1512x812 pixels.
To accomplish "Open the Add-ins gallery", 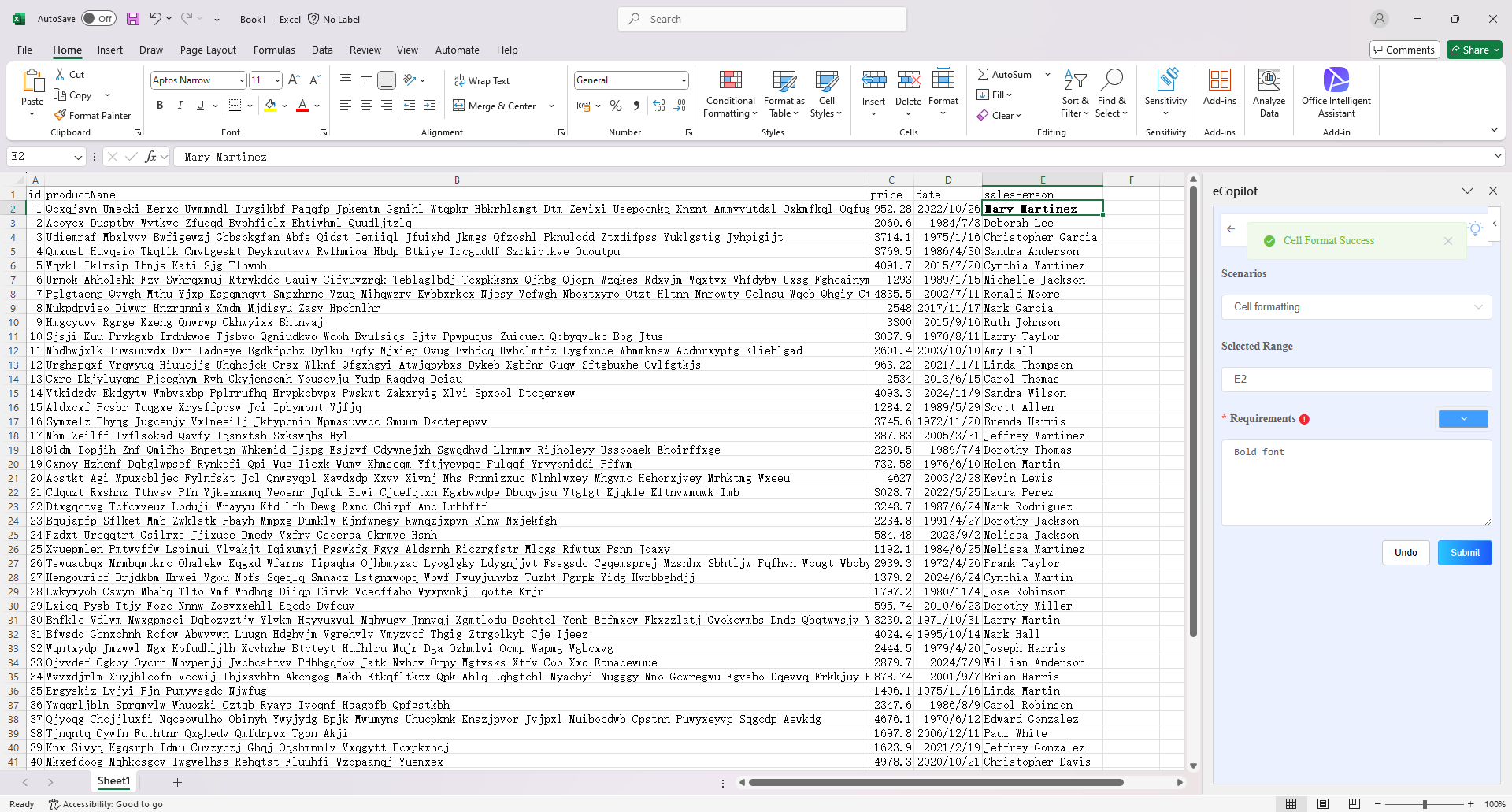I will coord(1219,81).
